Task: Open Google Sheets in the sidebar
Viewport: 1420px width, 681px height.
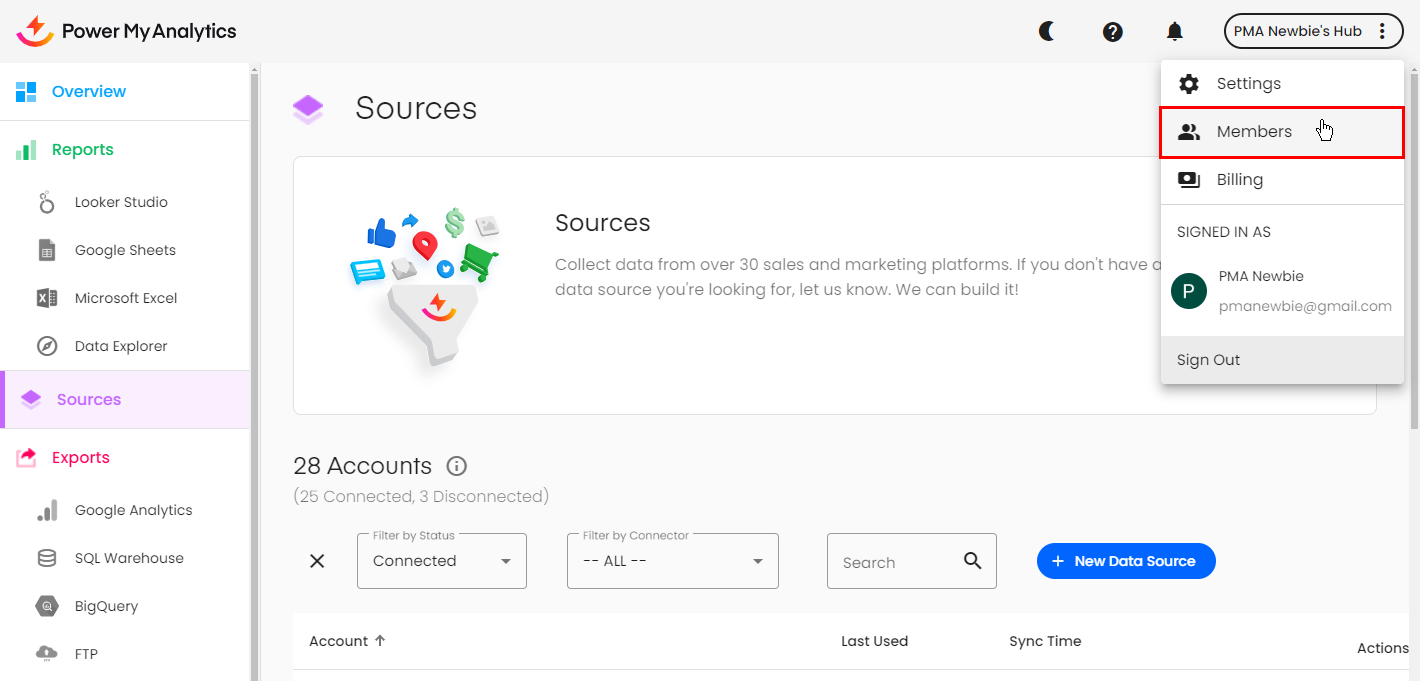Action: coord(124,250)
